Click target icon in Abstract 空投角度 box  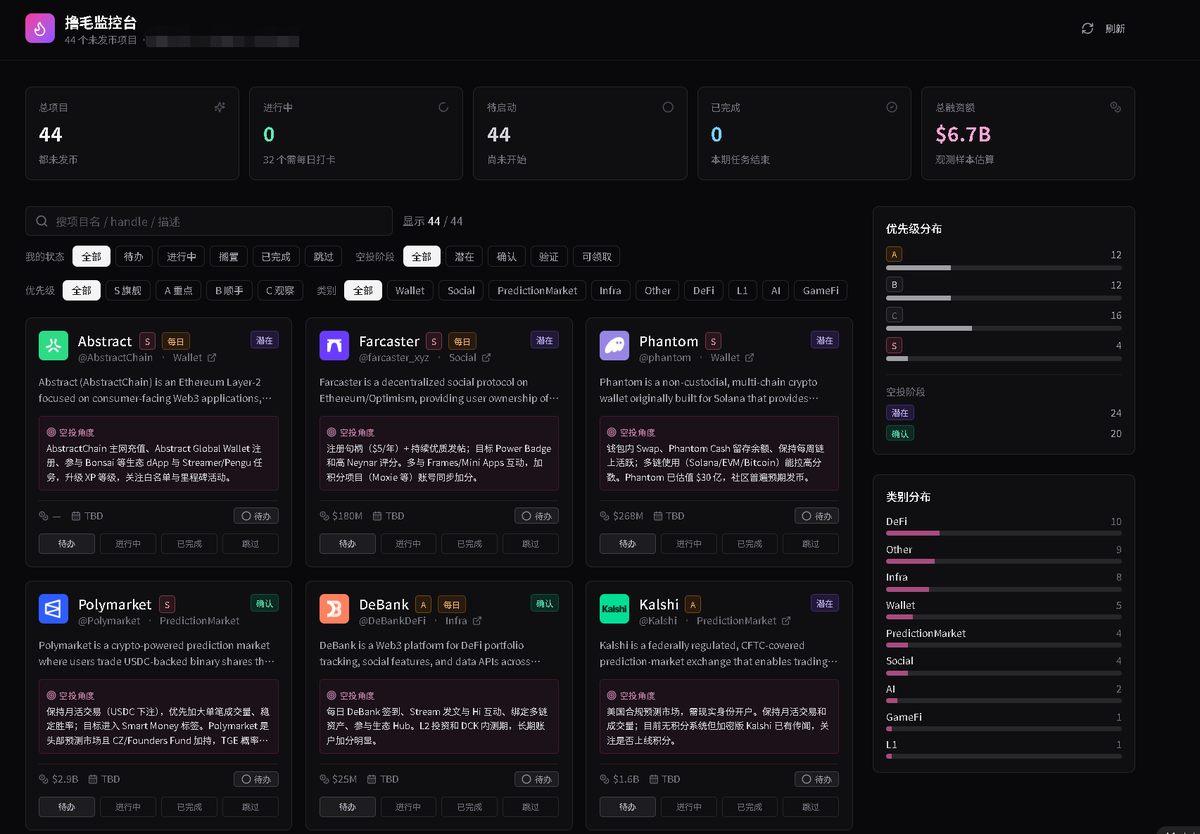(x=52, y=433)
